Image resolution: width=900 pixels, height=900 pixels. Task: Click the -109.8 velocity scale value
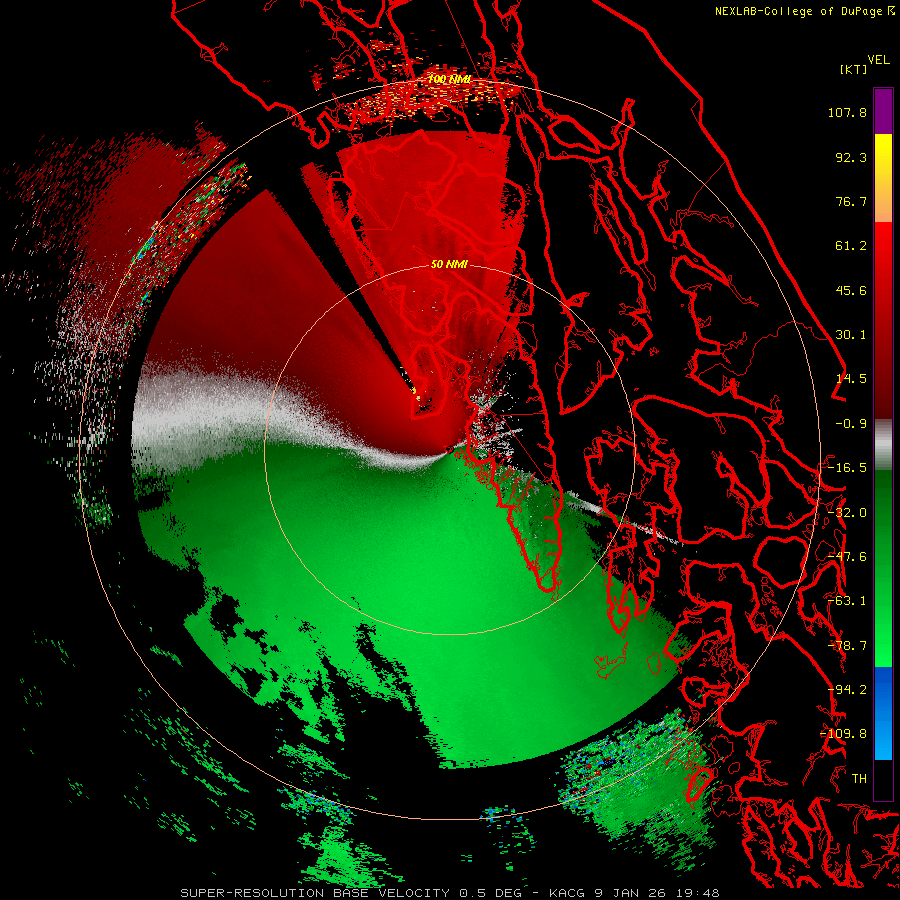[843, 734]
